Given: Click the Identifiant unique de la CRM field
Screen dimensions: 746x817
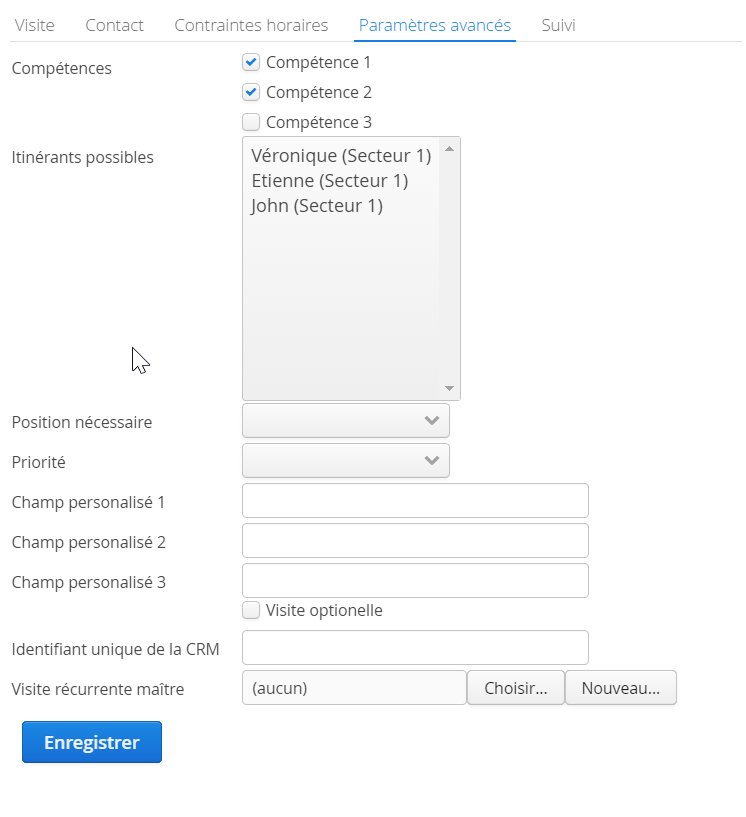Looking at the screenshot, I should [x=415, y=648].
